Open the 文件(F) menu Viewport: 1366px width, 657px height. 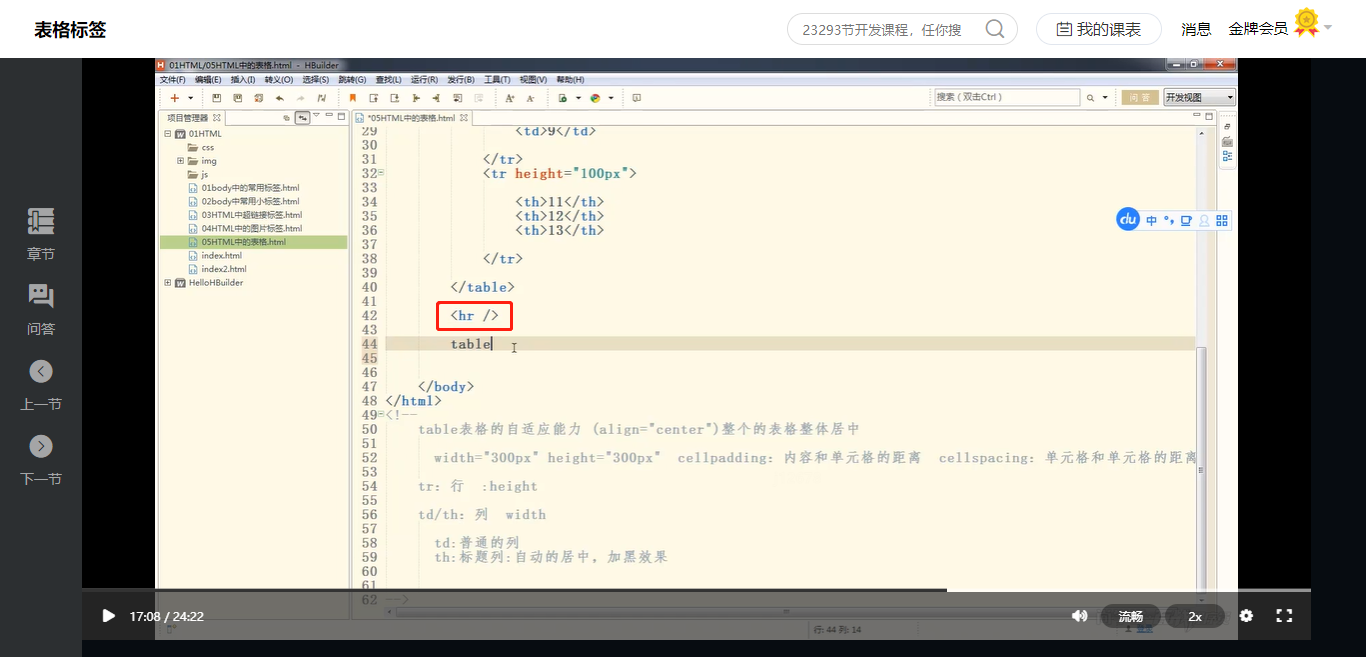(173, 80)
